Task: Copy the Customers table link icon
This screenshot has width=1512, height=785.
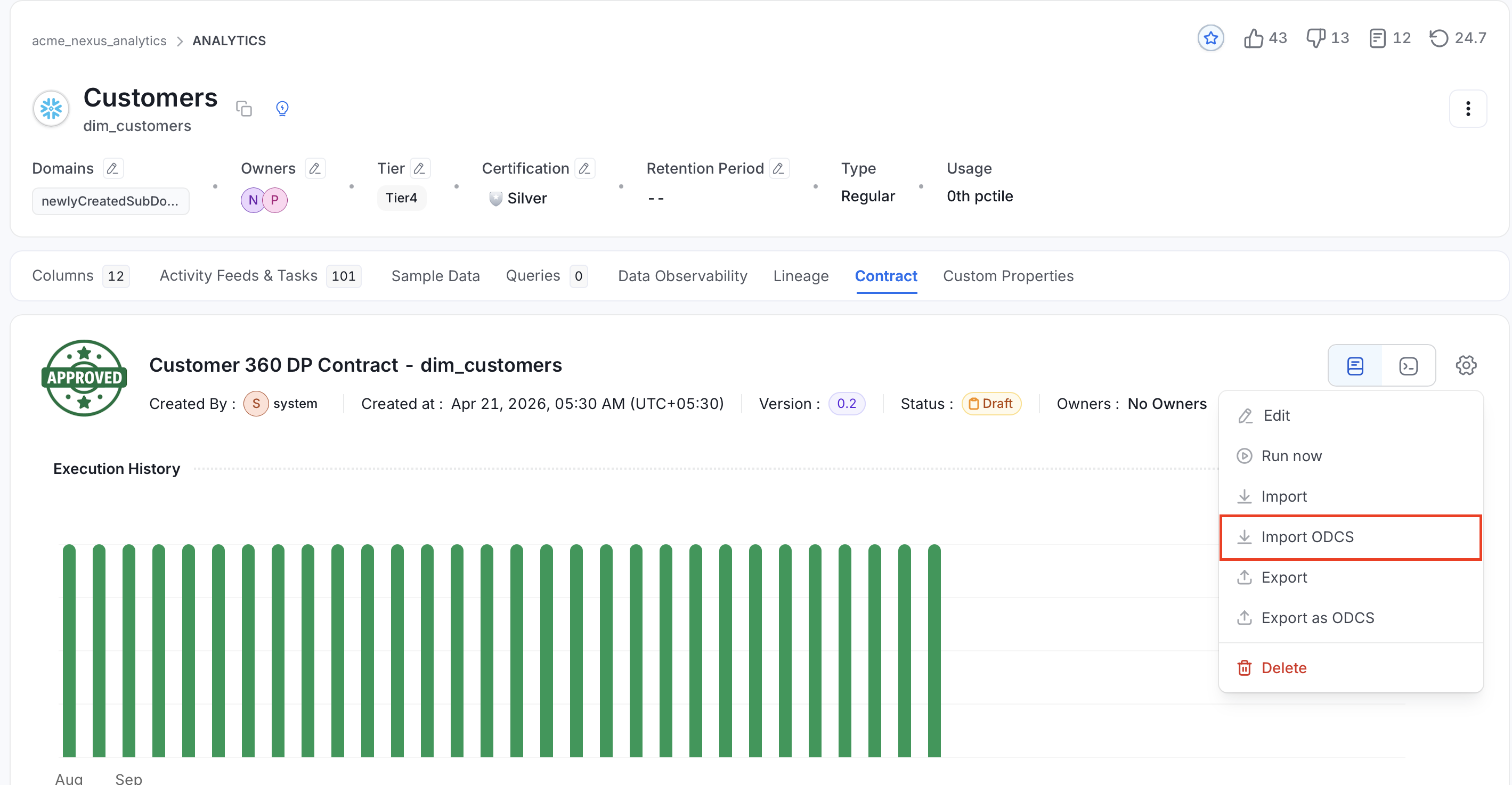Action: pyautogui.click(x=243, y=109)
